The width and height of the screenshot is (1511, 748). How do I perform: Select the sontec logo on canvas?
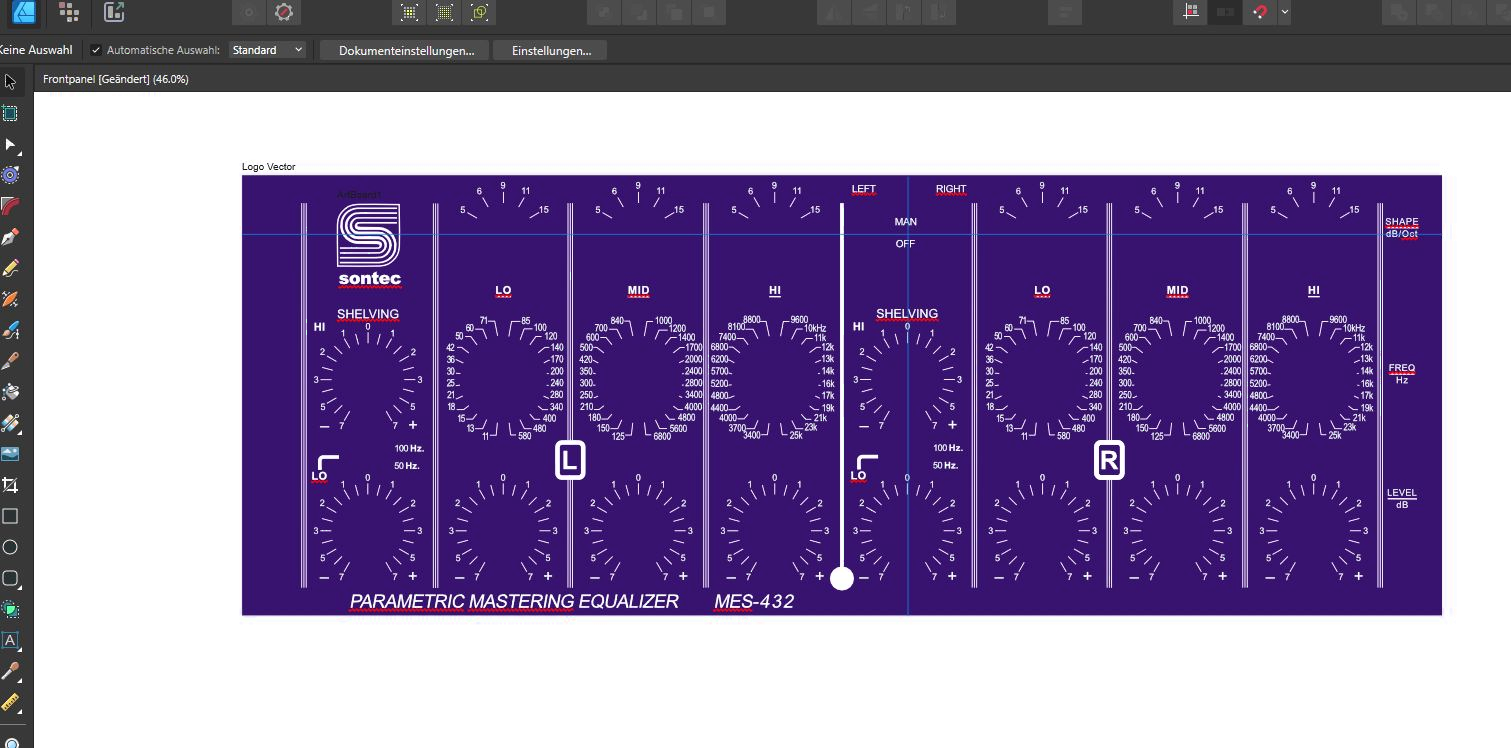point(369,244)
